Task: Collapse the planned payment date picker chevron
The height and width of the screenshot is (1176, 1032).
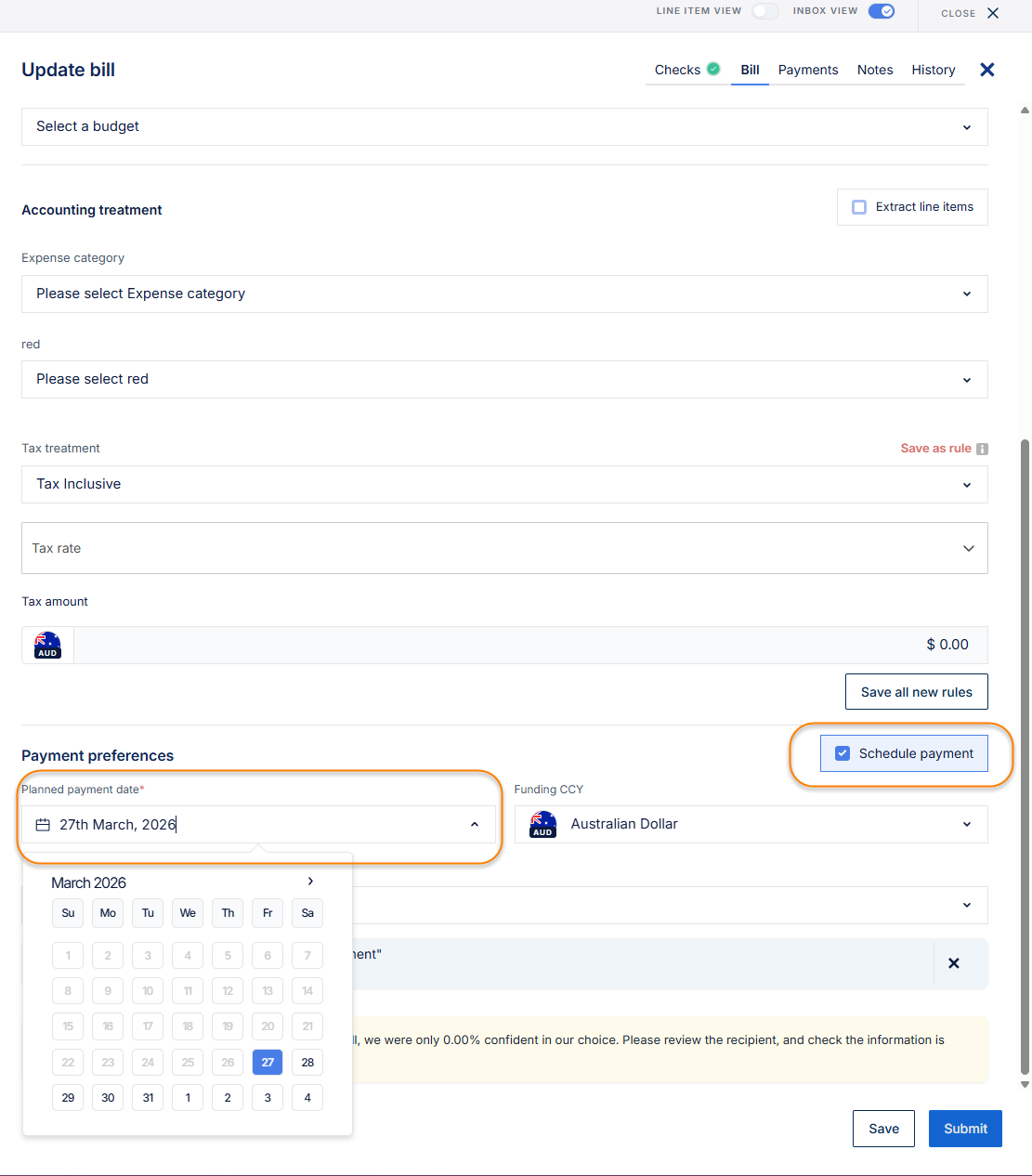Action: (475, 825)
